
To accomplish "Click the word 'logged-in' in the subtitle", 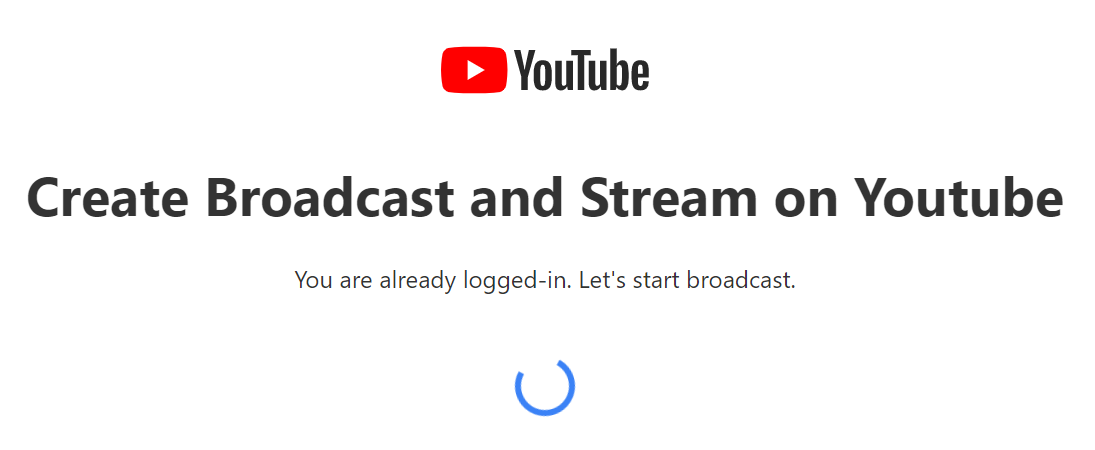I will [515, 282].
